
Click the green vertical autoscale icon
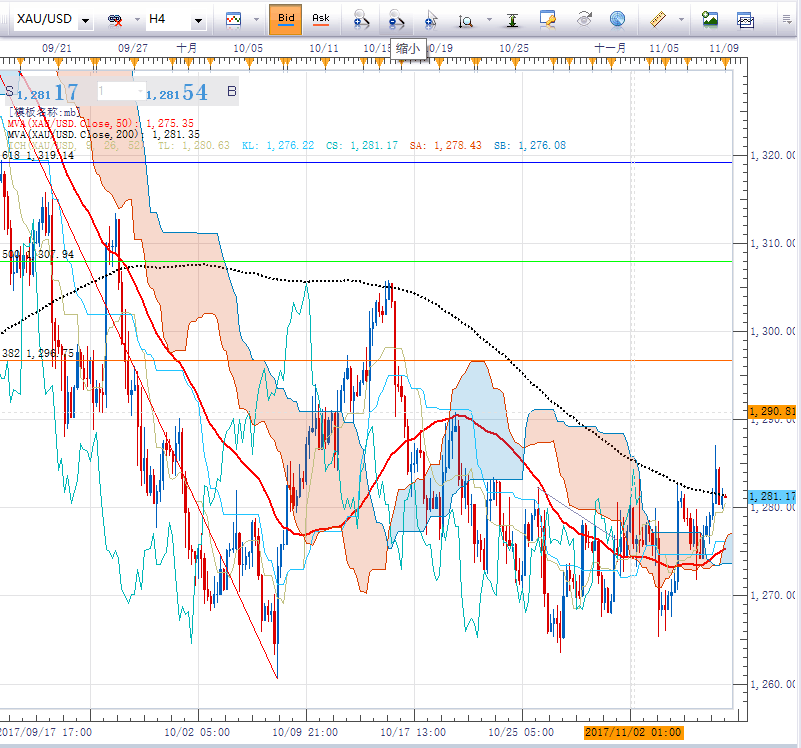[512, 19]
